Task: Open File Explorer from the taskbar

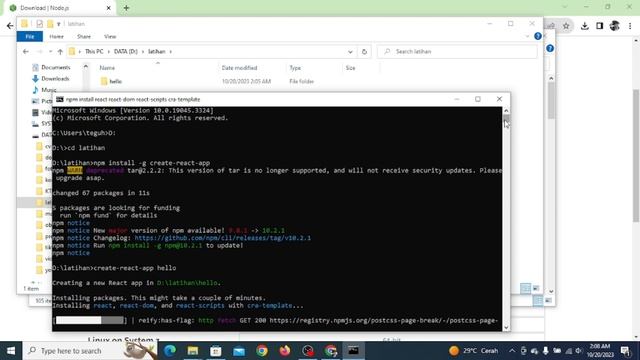Action: (193, 351)
